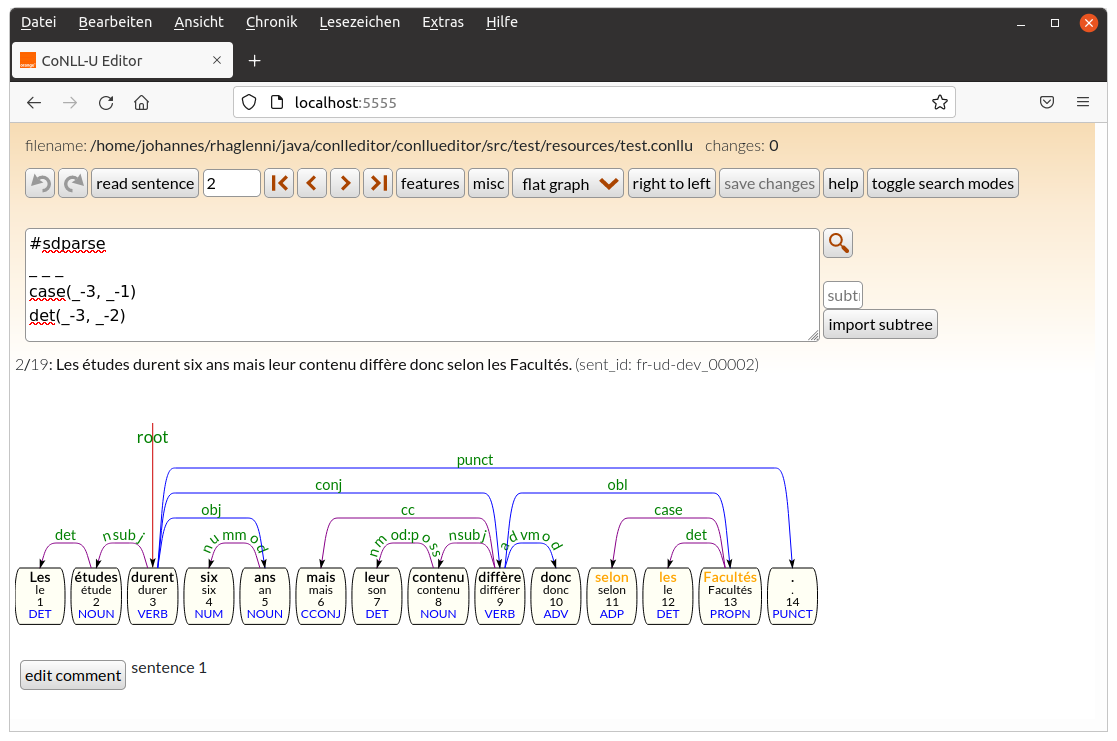Select the word box 'Les'
Image resolution: width=1117 pixels, height=741 pixels.
(40, 596)
